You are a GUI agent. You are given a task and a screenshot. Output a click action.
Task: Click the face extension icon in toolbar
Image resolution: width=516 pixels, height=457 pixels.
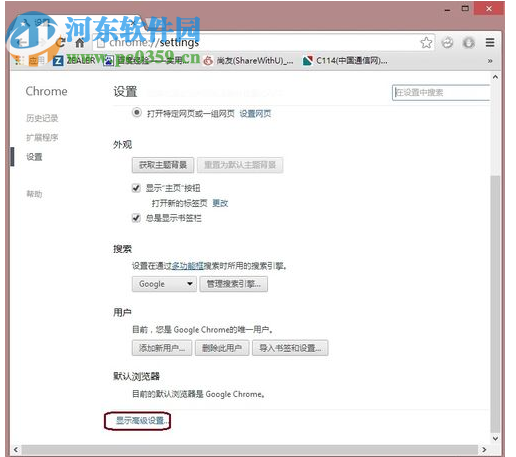pyautogui.click(x=447, y=43)
